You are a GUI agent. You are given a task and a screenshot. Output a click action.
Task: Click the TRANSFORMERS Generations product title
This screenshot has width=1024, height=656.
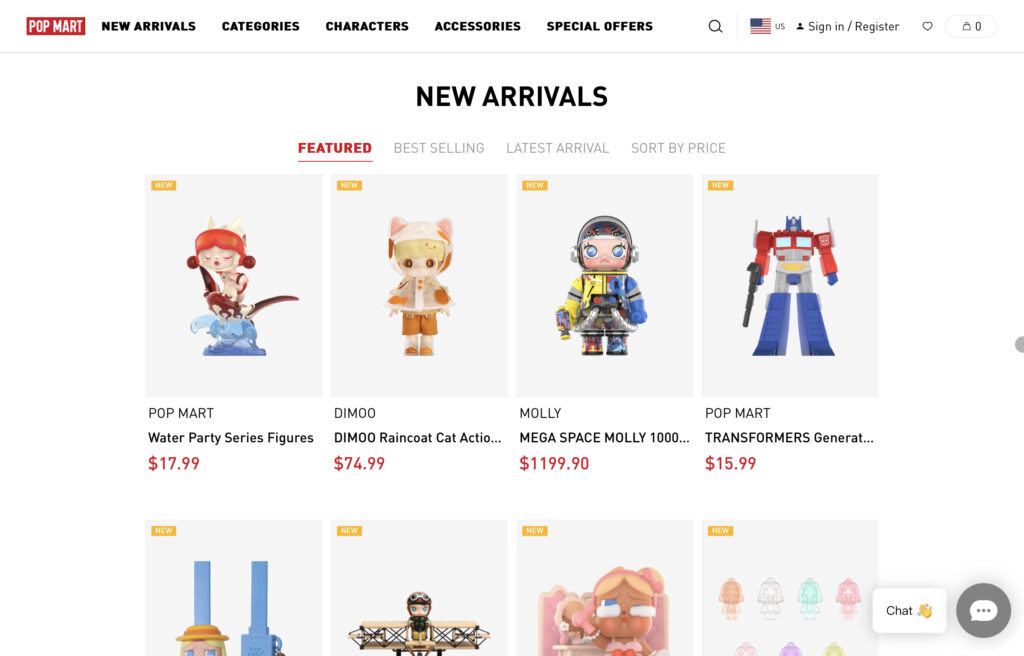[789, 438]
